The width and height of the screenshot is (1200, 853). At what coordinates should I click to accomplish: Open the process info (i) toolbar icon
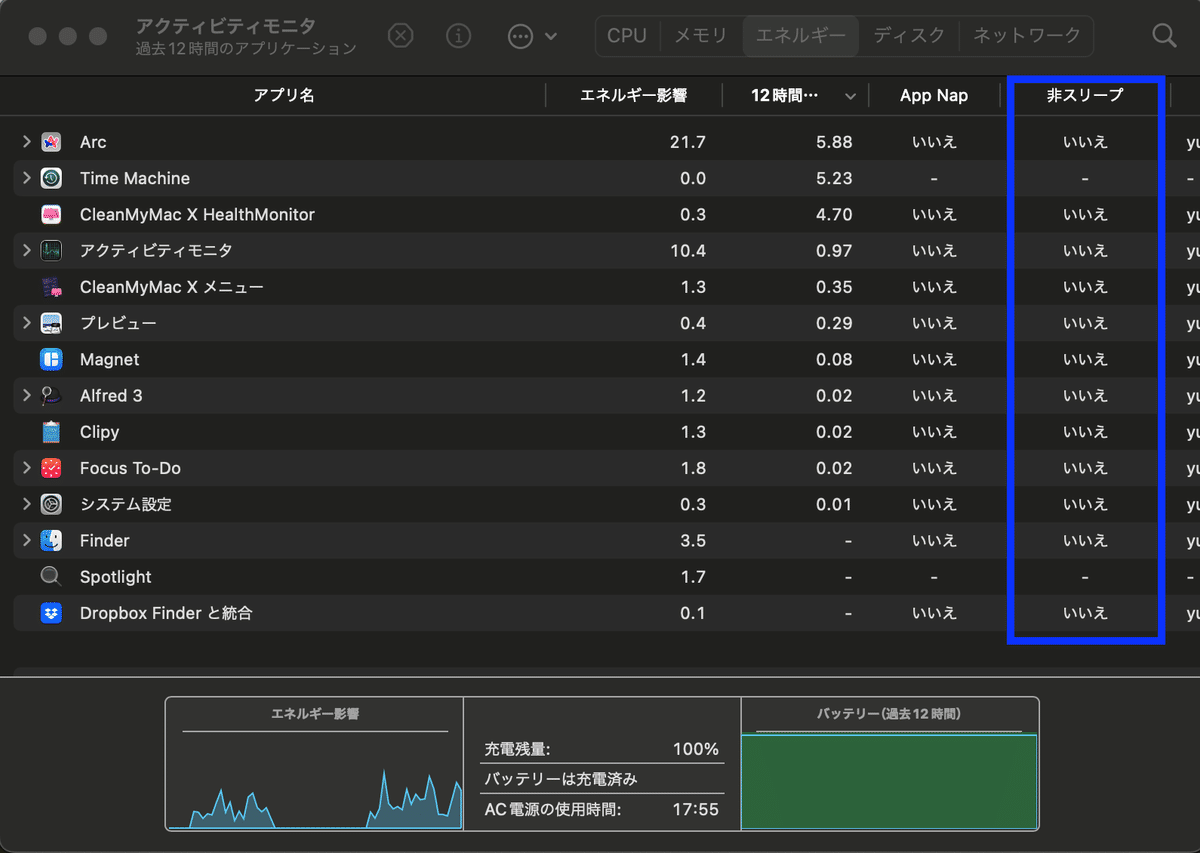coord(459,36)
